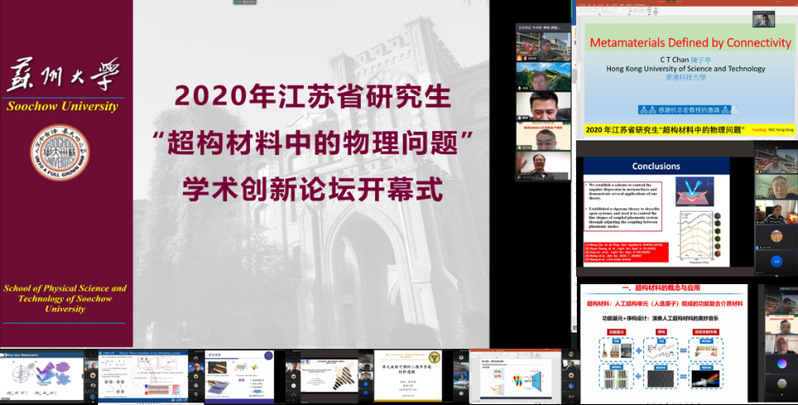Click the 学术创新论坛开幕式 title text
This screenshot has height=405, width=798.
(x=312, y=186)
